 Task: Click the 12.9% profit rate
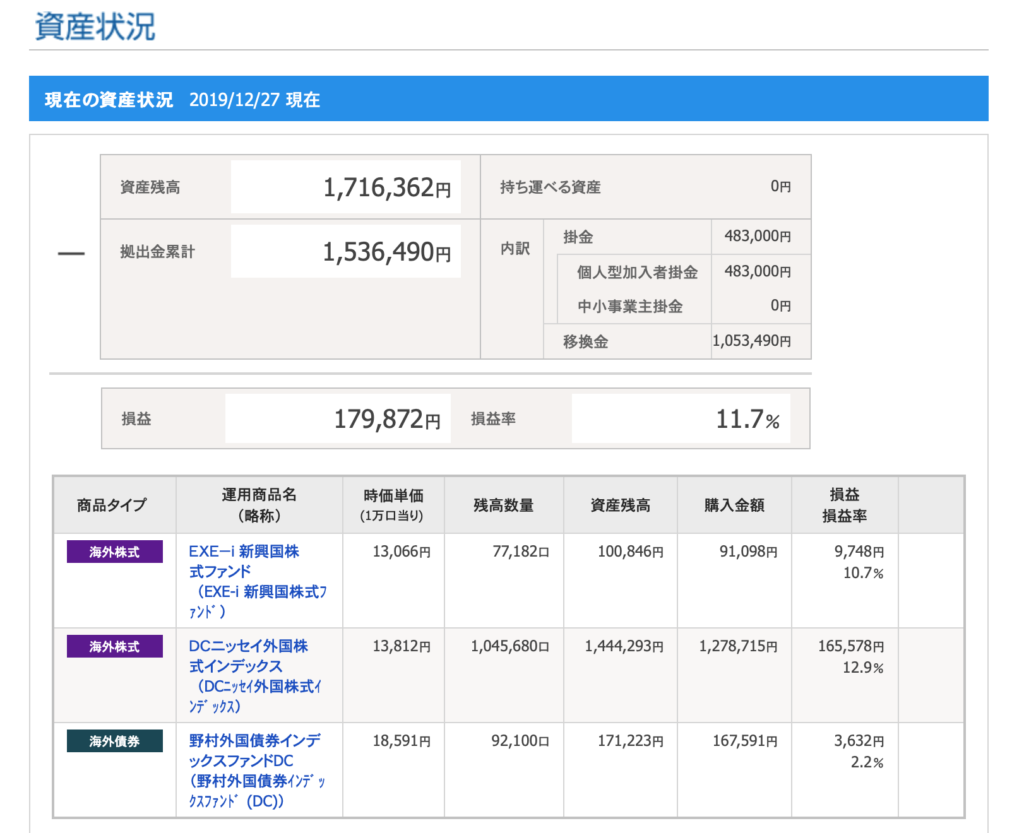(x=863, y=668)
